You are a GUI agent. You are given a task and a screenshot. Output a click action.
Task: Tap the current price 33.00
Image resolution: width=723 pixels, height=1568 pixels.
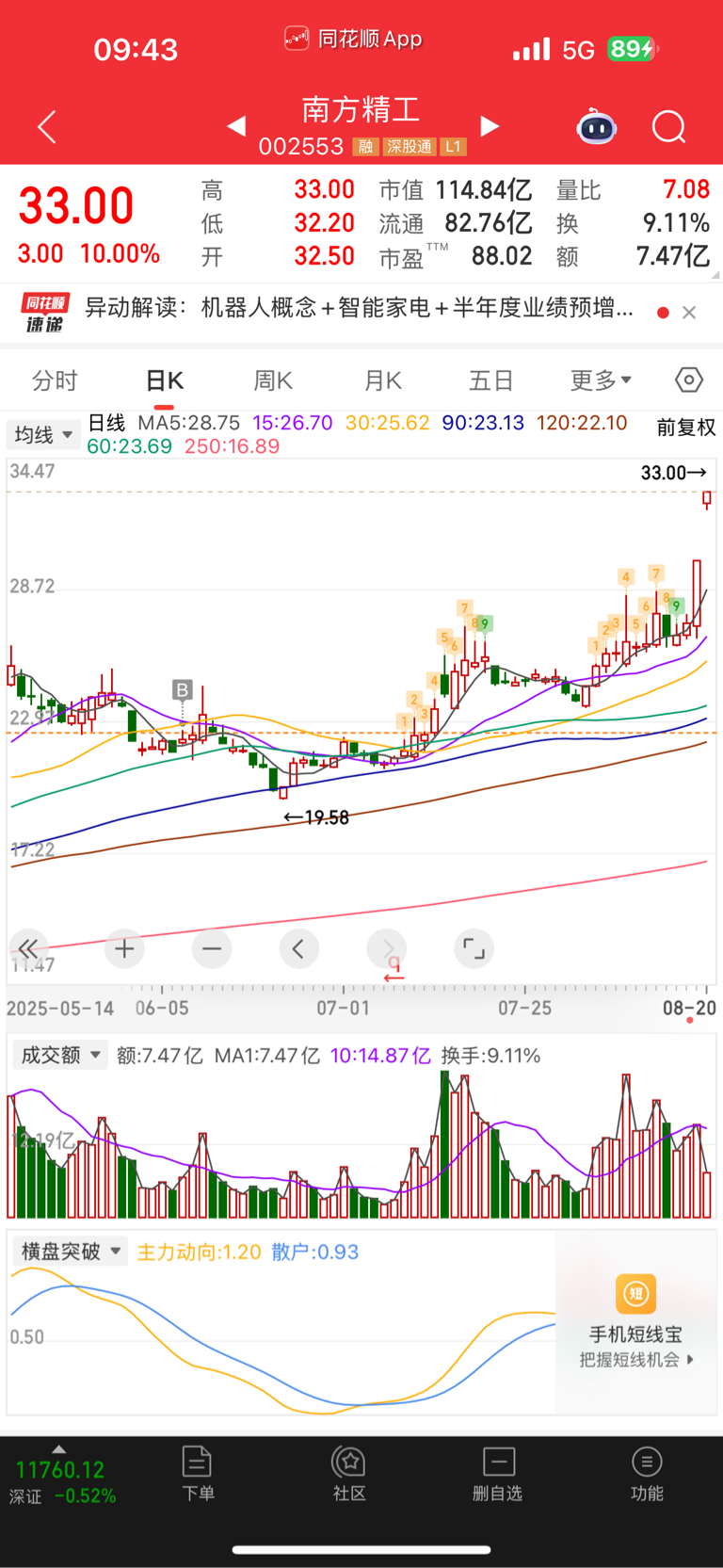(x=76, y=205)
